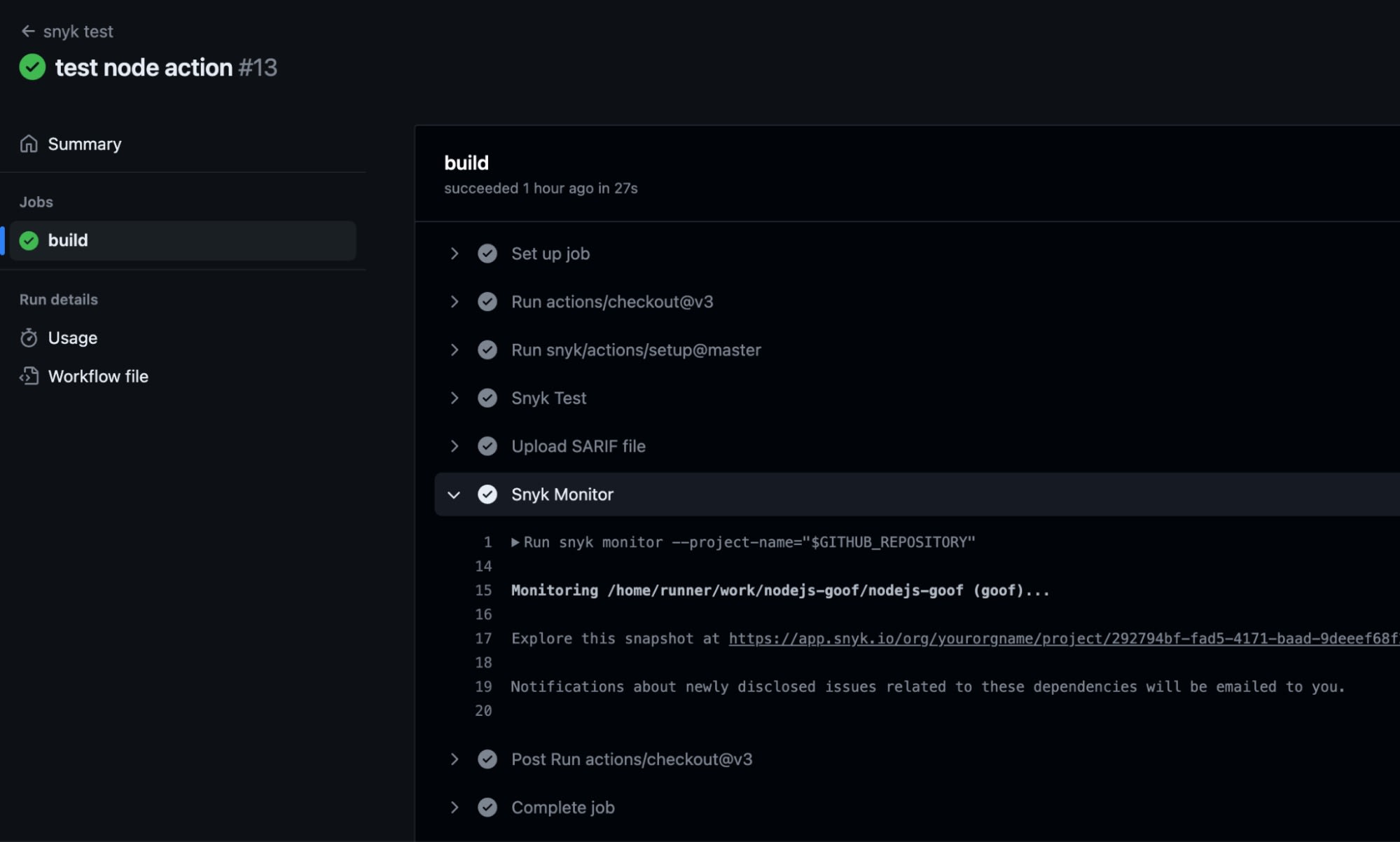
Task: Click status check icon for Run actions/checkout@v3
Action: pyautogui.click(x=487, y=302)
